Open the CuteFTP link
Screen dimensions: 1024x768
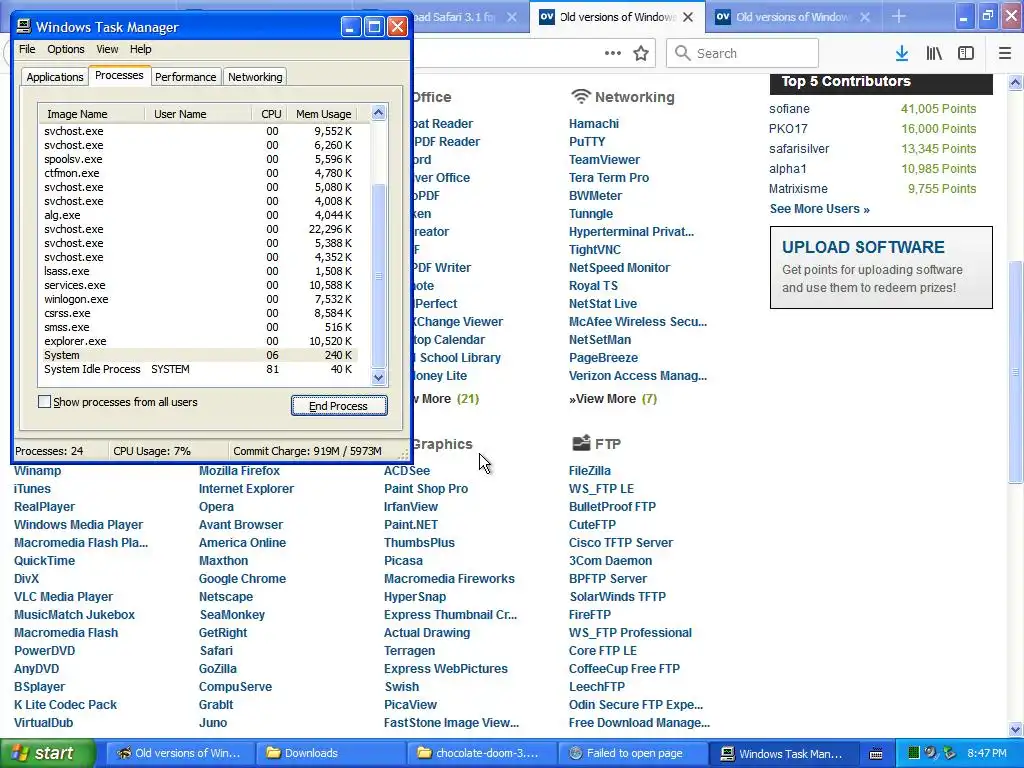[x=592, y=525]
